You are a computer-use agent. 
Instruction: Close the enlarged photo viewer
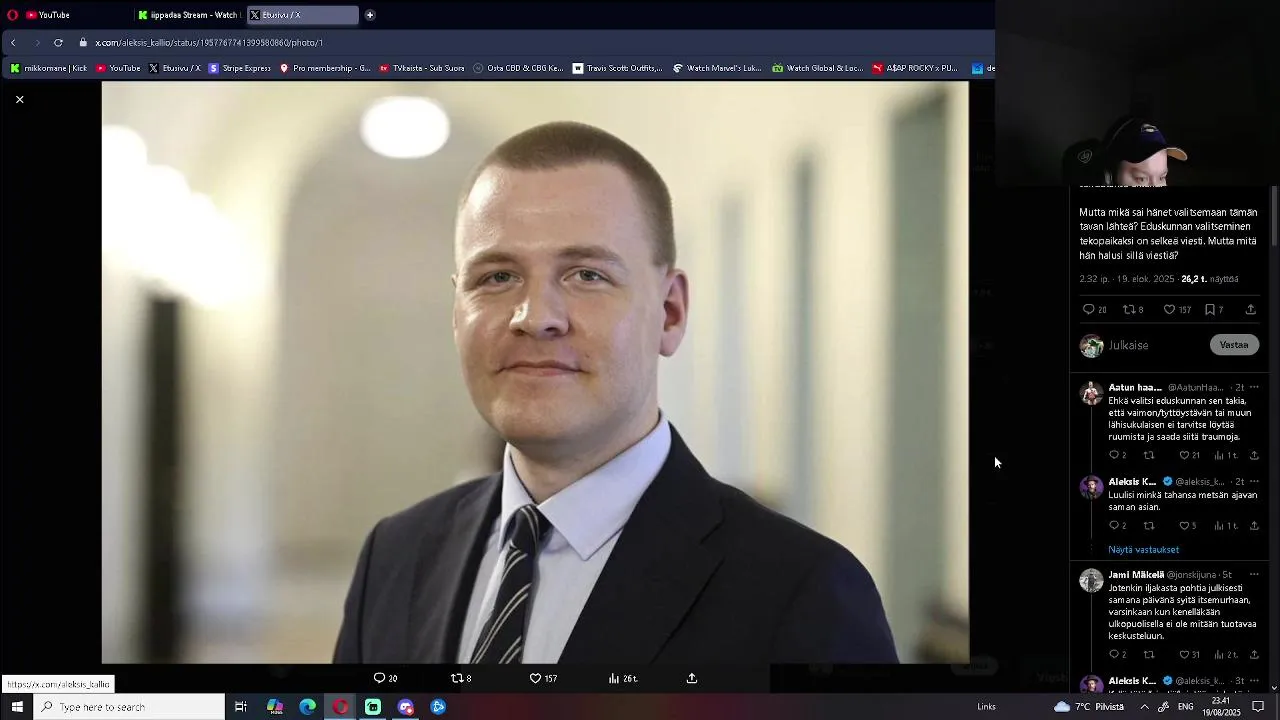tap(19, 99)
